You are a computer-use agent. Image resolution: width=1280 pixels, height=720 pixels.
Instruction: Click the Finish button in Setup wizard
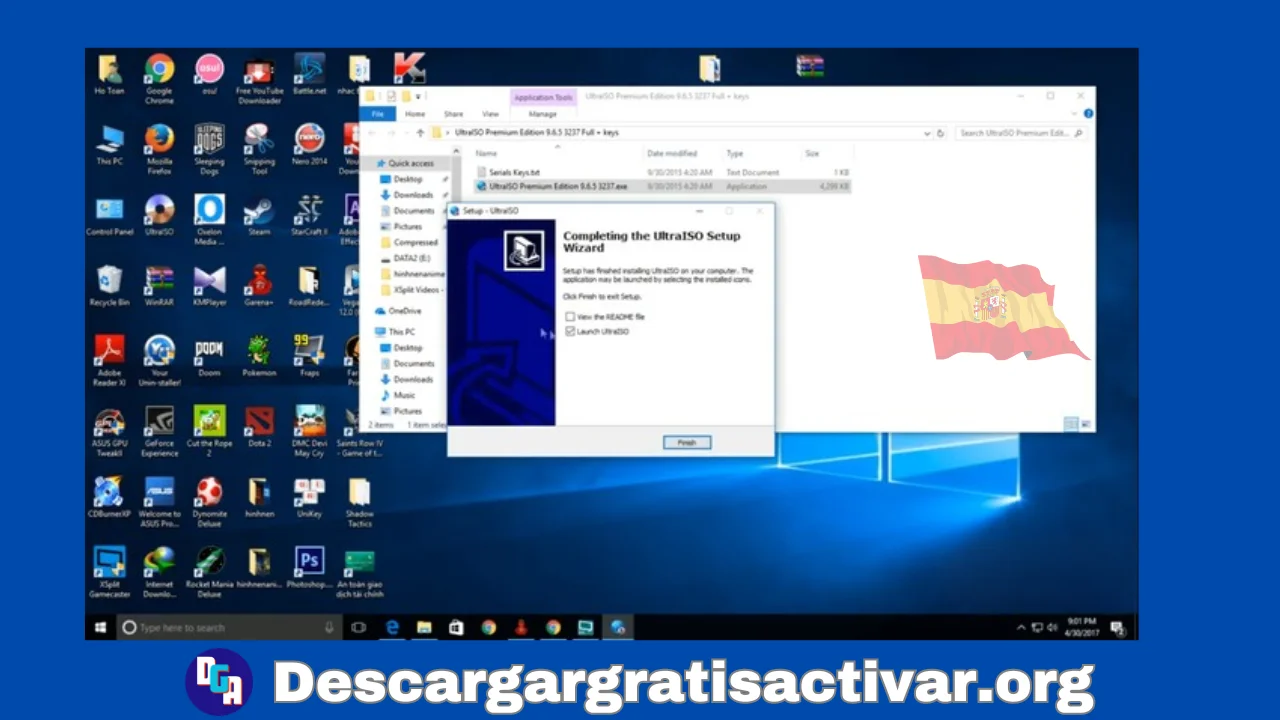pos(686,442)
